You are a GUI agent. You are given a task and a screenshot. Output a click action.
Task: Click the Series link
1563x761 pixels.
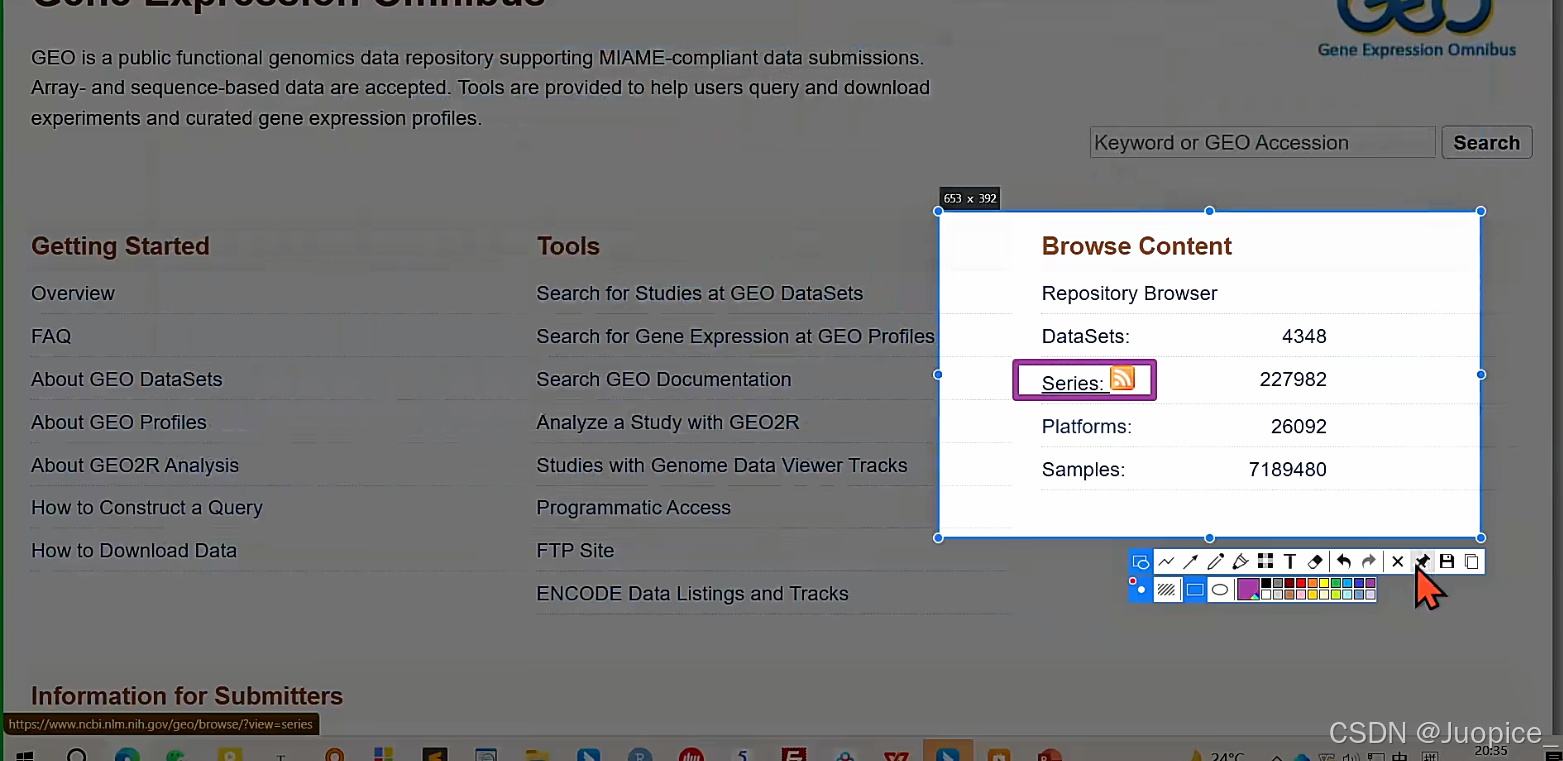(1073, 383)
